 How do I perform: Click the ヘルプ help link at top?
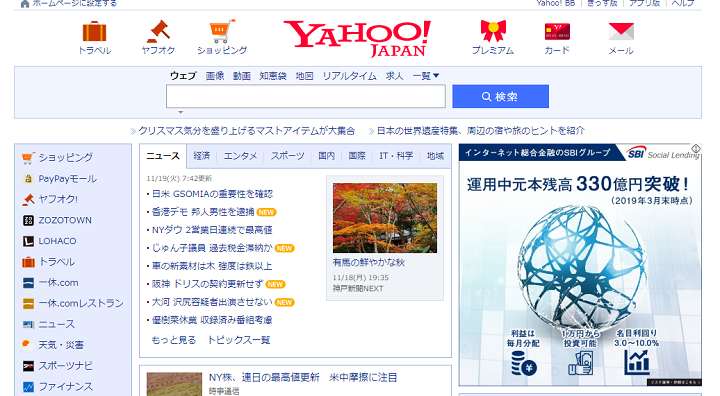(683, 3)
